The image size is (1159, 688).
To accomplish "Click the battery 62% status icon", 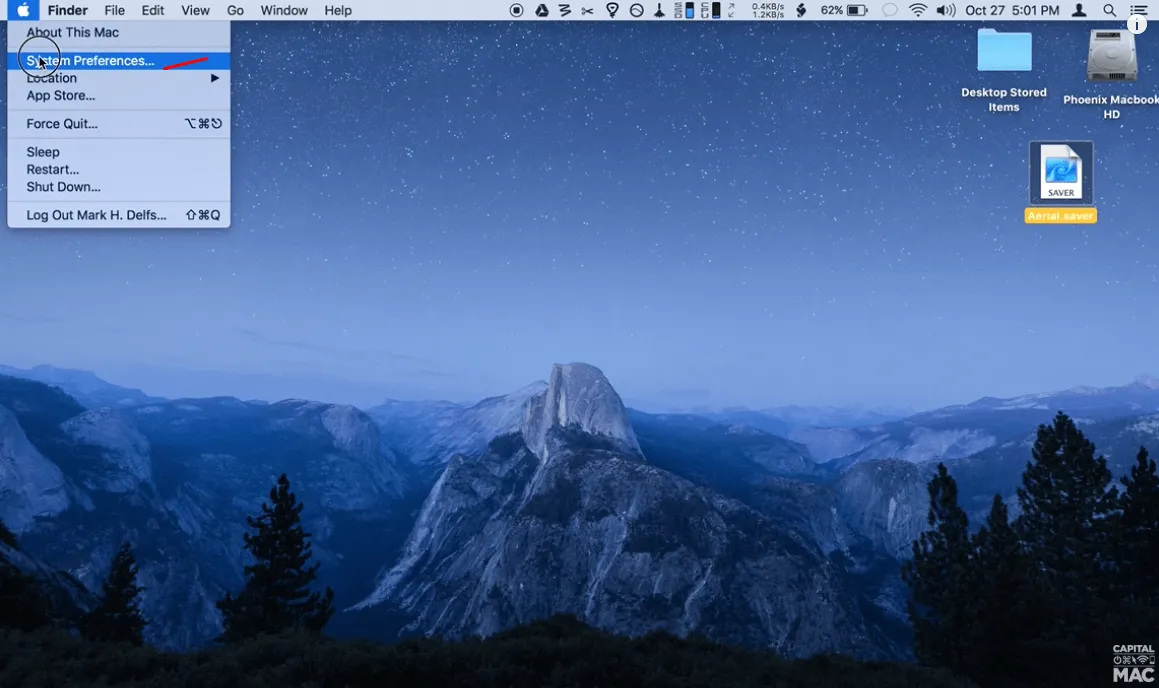I will [844, 10].
